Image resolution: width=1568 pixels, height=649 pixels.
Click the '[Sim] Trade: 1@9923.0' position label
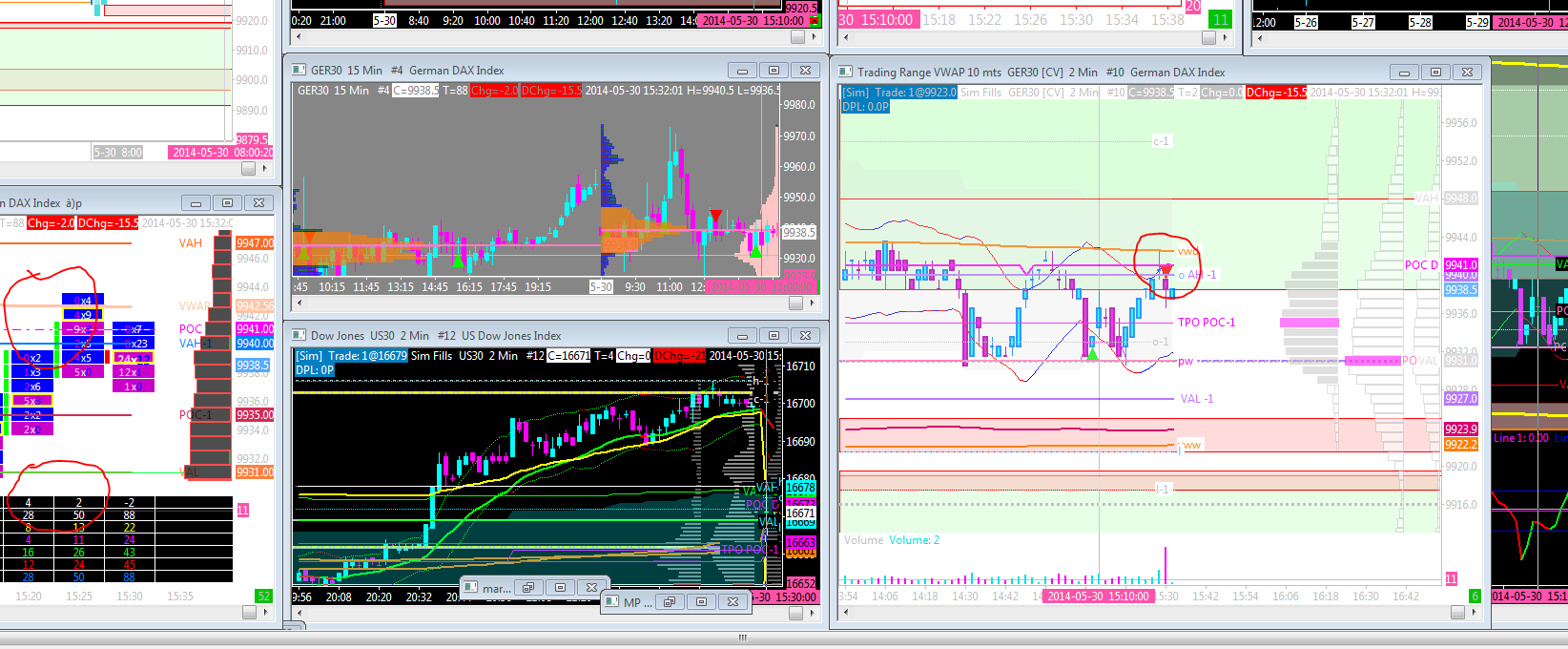point(899,93)
